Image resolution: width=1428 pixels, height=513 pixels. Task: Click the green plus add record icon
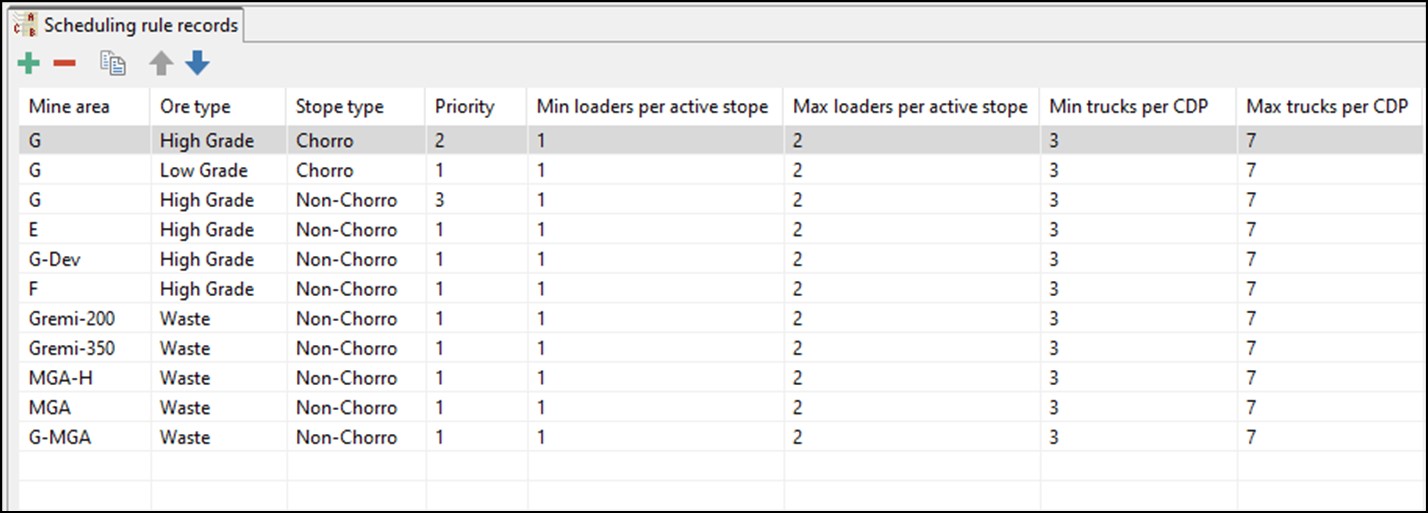tap(29, 64)
